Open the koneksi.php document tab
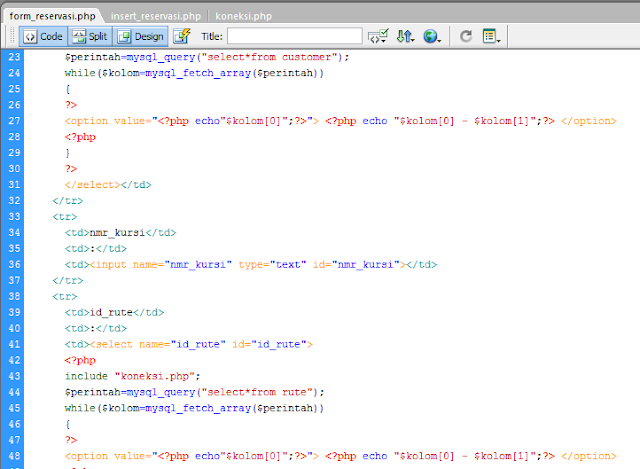This screenshot has width=640, height=469. click(x=243, y=16)
